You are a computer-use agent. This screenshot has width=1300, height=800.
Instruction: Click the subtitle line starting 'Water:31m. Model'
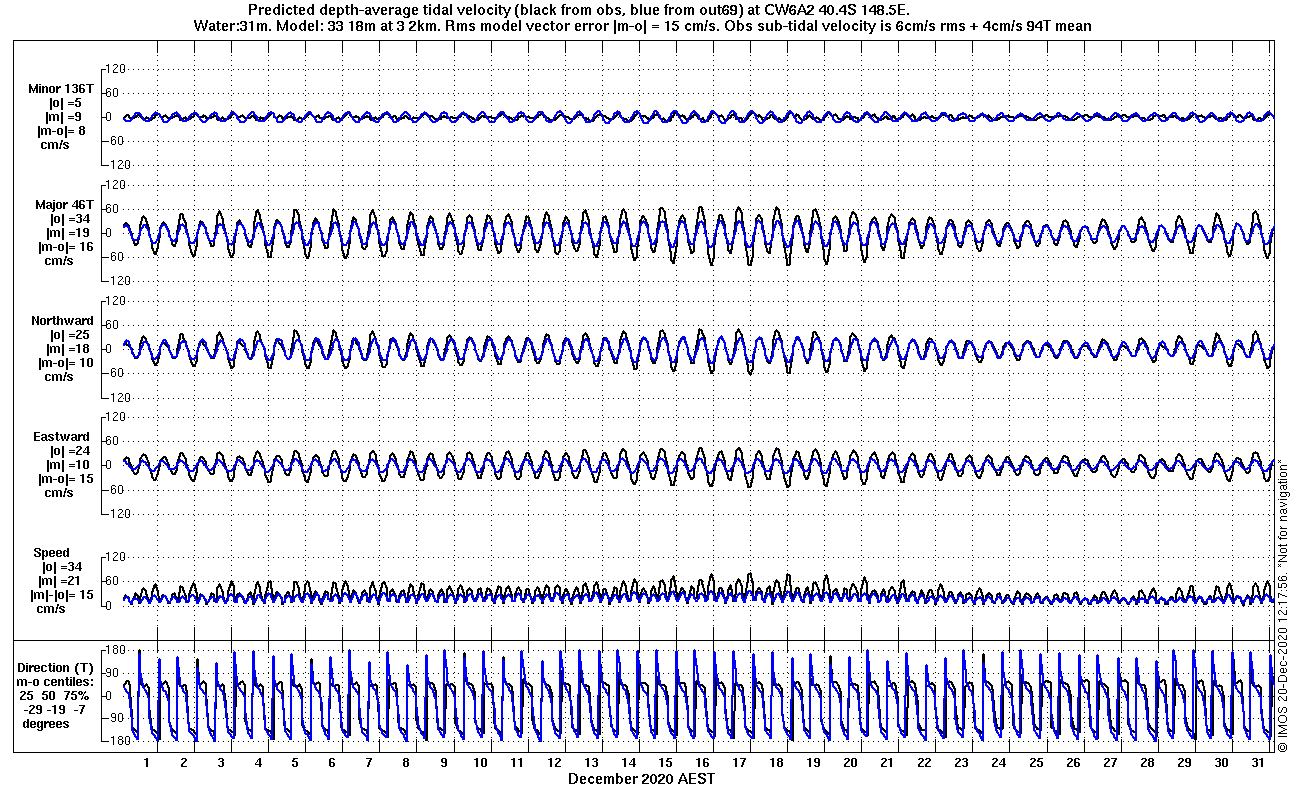tap(642, 25)
